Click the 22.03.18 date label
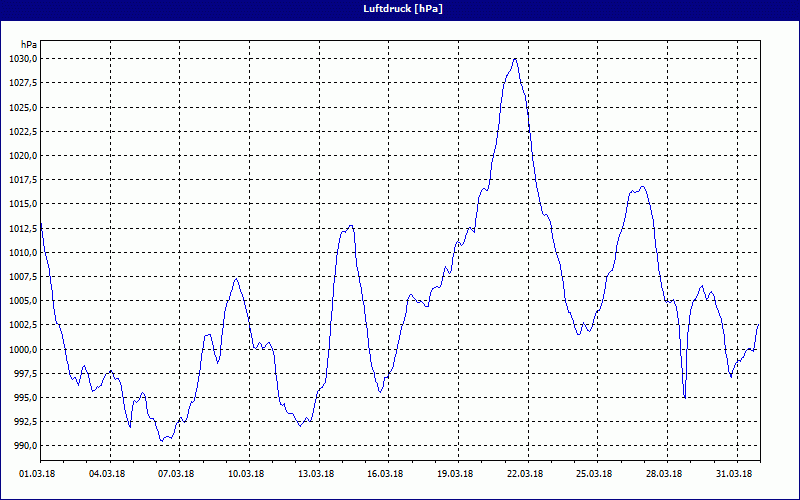This screenshot has width=800, height=500. click(524, 474)
